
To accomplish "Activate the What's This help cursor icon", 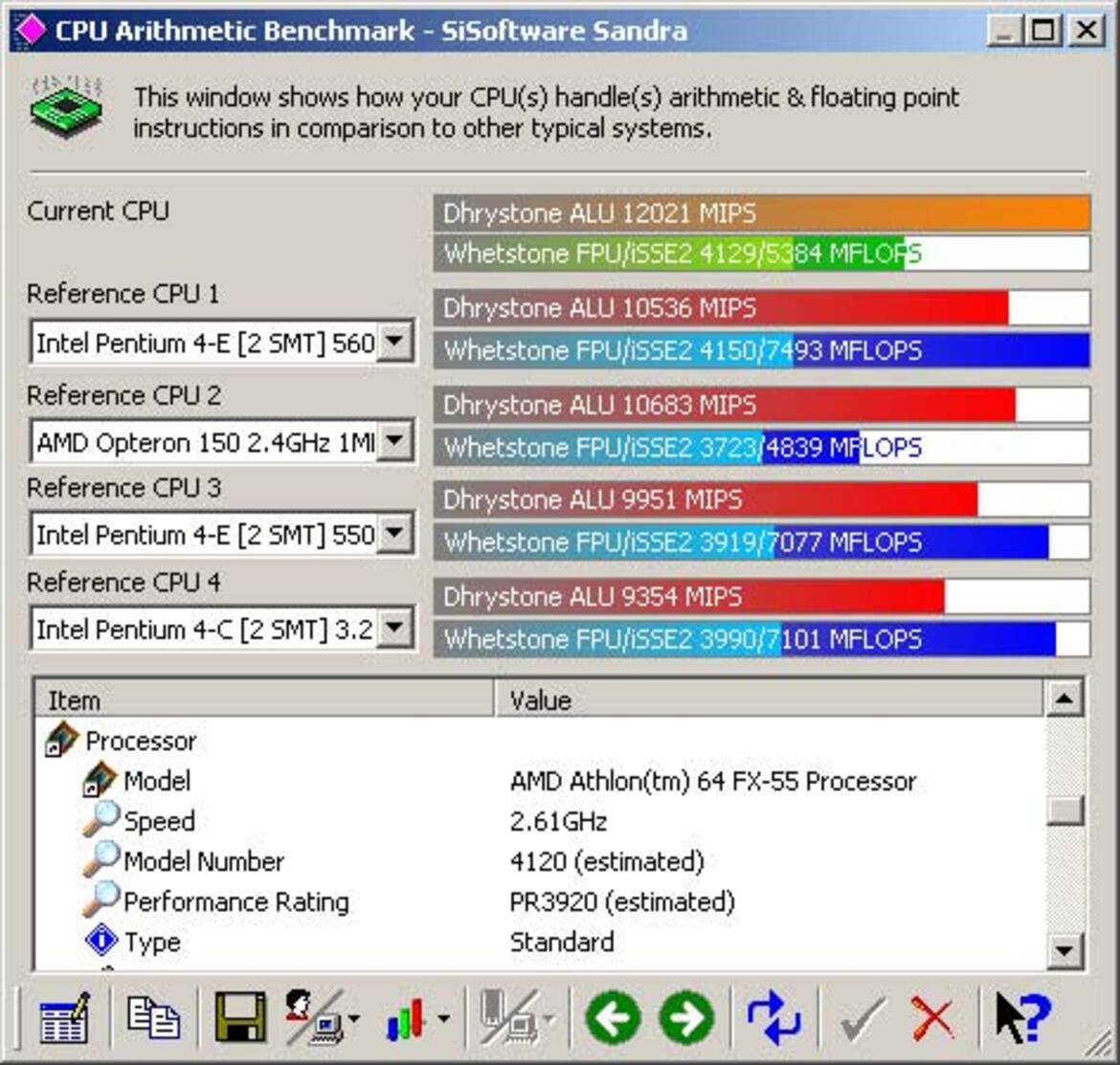I will 1023,1018.
